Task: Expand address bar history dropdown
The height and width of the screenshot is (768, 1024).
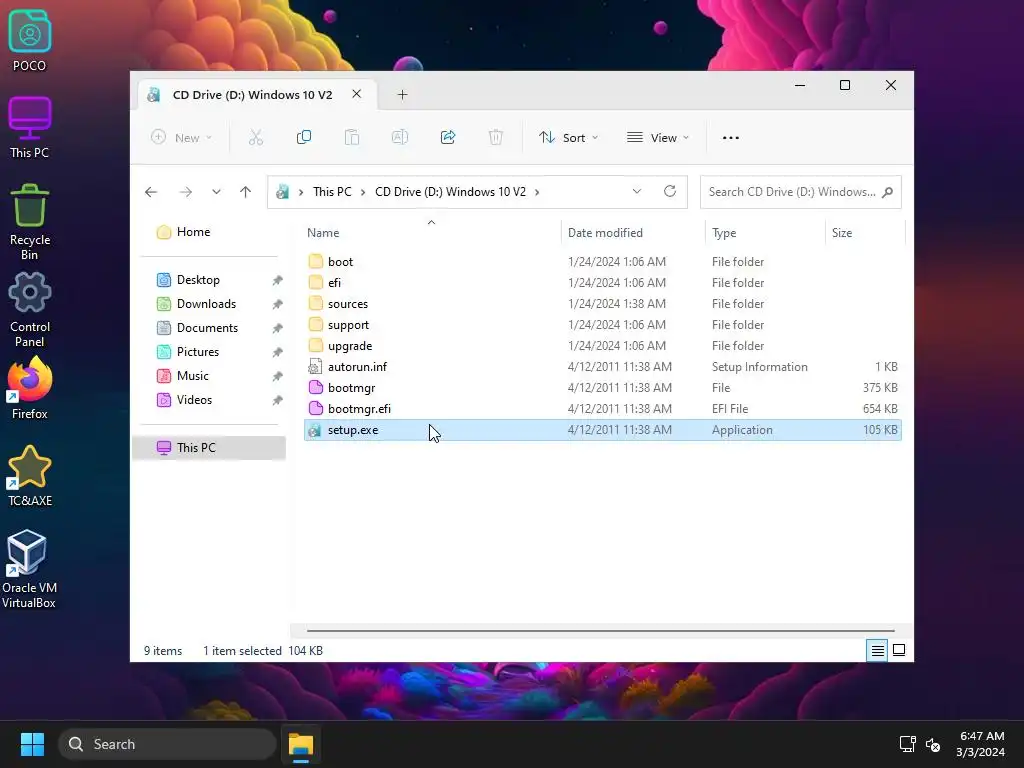Action: point(637,191)
